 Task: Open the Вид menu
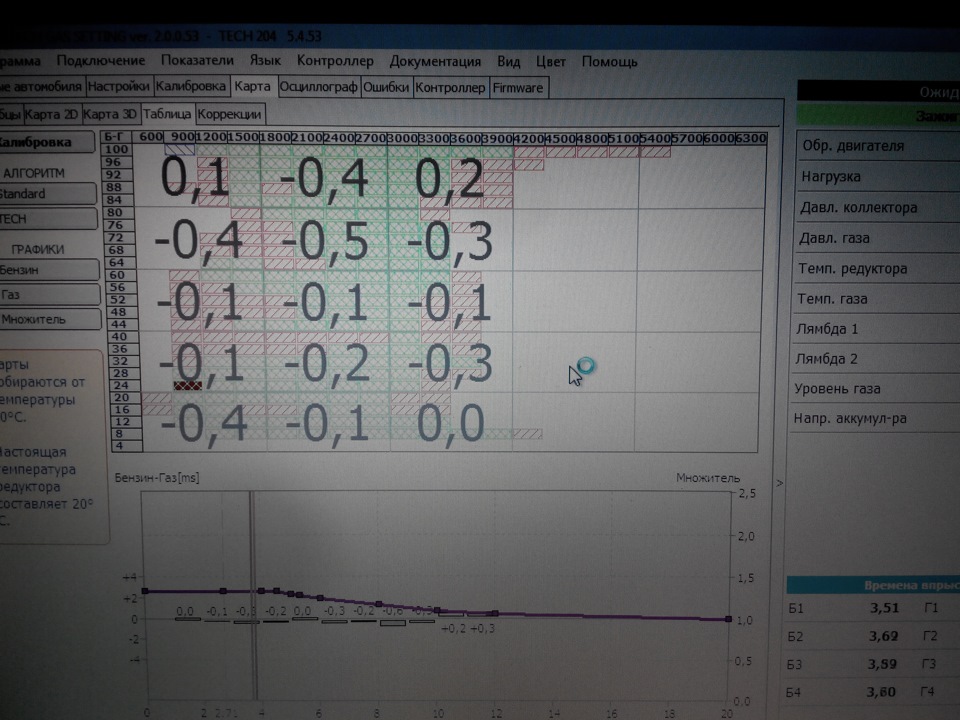[x=509, y=62]
